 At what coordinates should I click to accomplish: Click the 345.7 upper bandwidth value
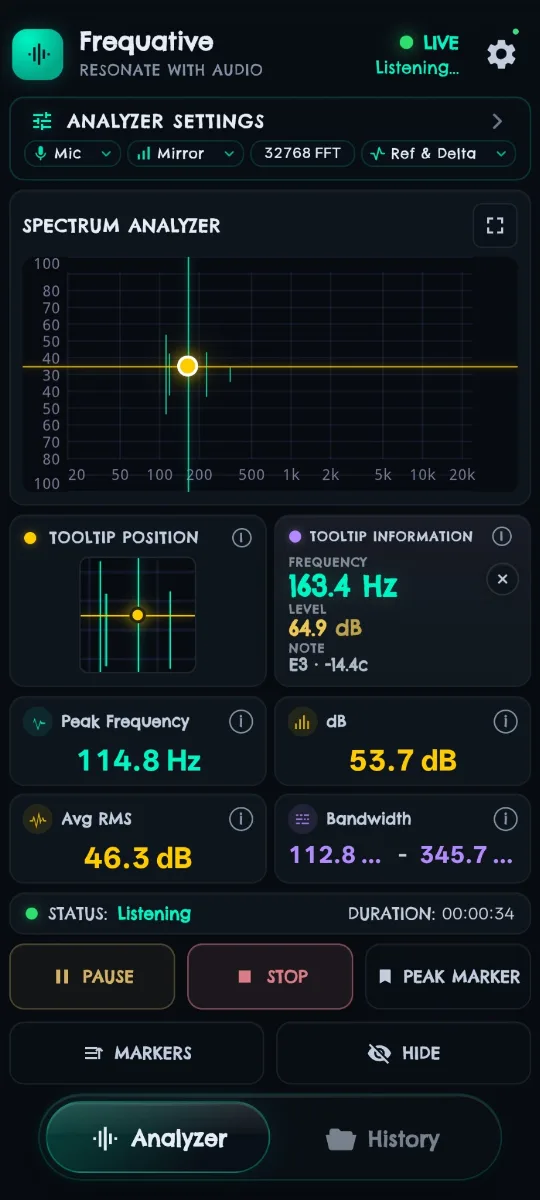pos(467,856)
